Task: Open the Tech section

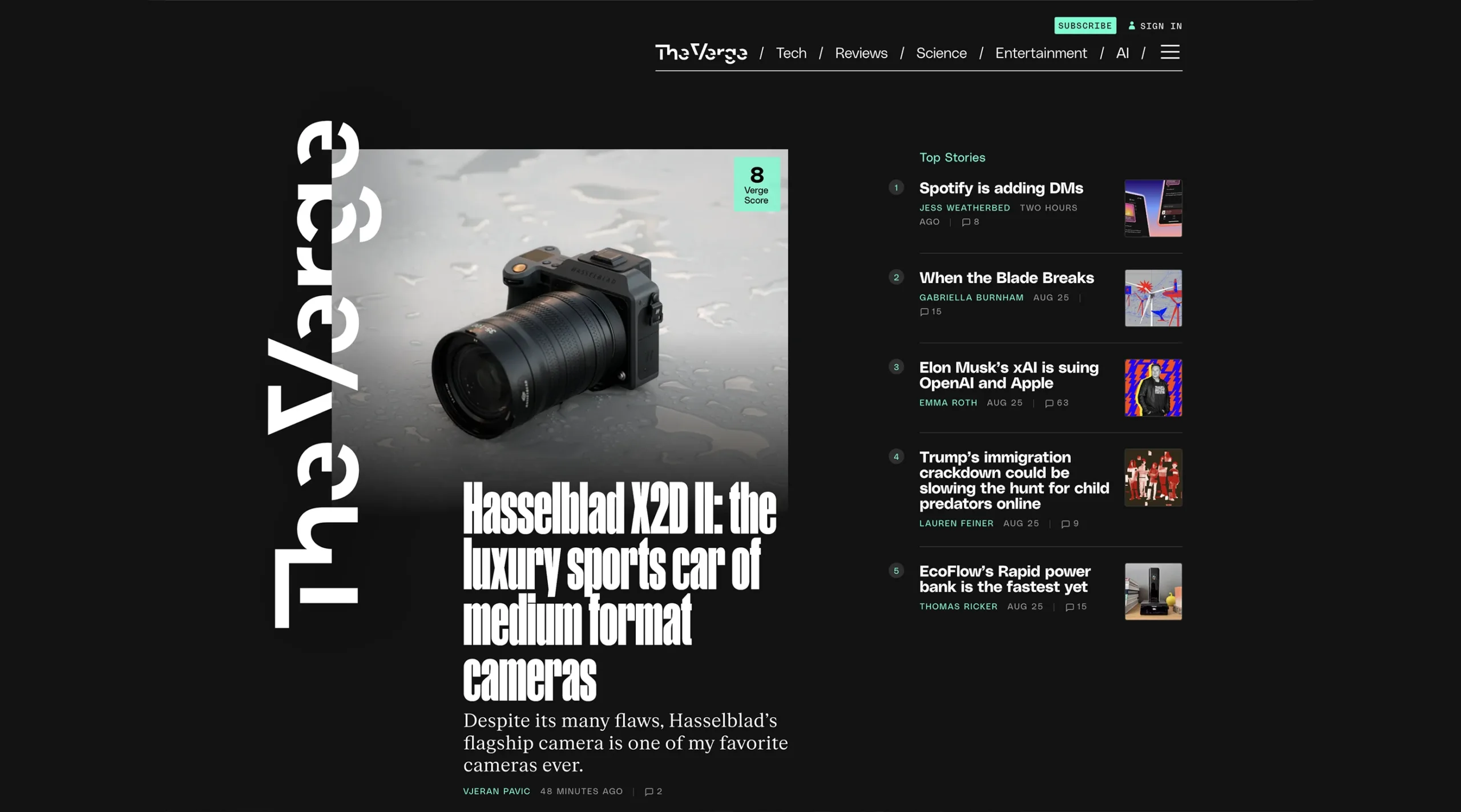Action: coord(791,53)
